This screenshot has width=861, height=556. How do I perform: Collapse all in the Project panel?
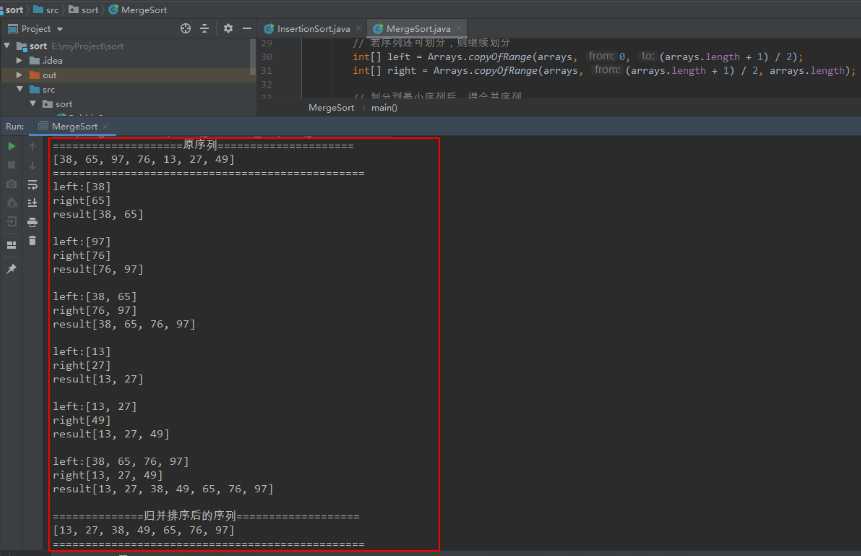206,29
